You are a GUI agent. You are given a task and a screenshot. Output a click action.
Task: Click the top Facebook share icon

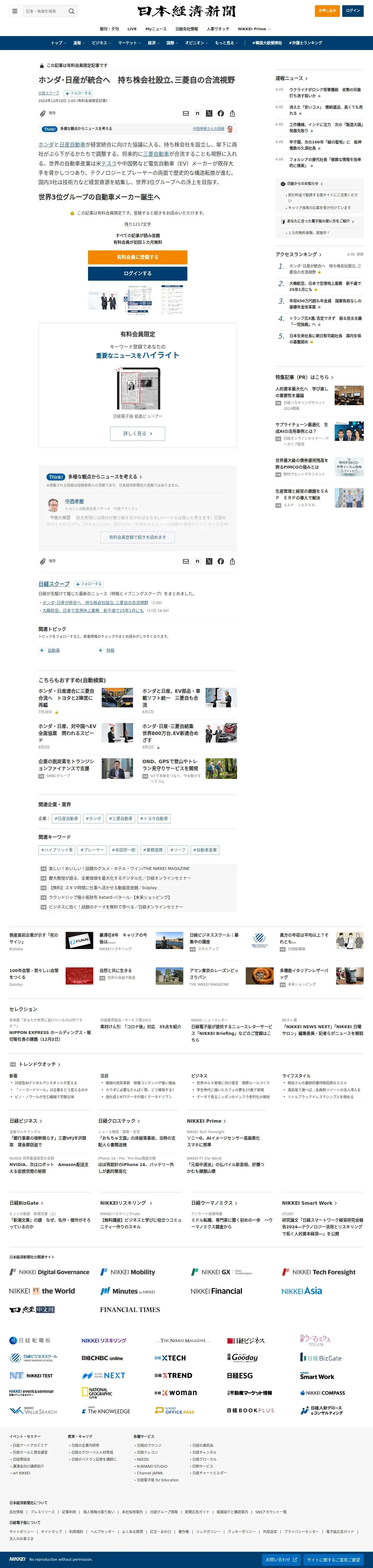coord(220,113)
